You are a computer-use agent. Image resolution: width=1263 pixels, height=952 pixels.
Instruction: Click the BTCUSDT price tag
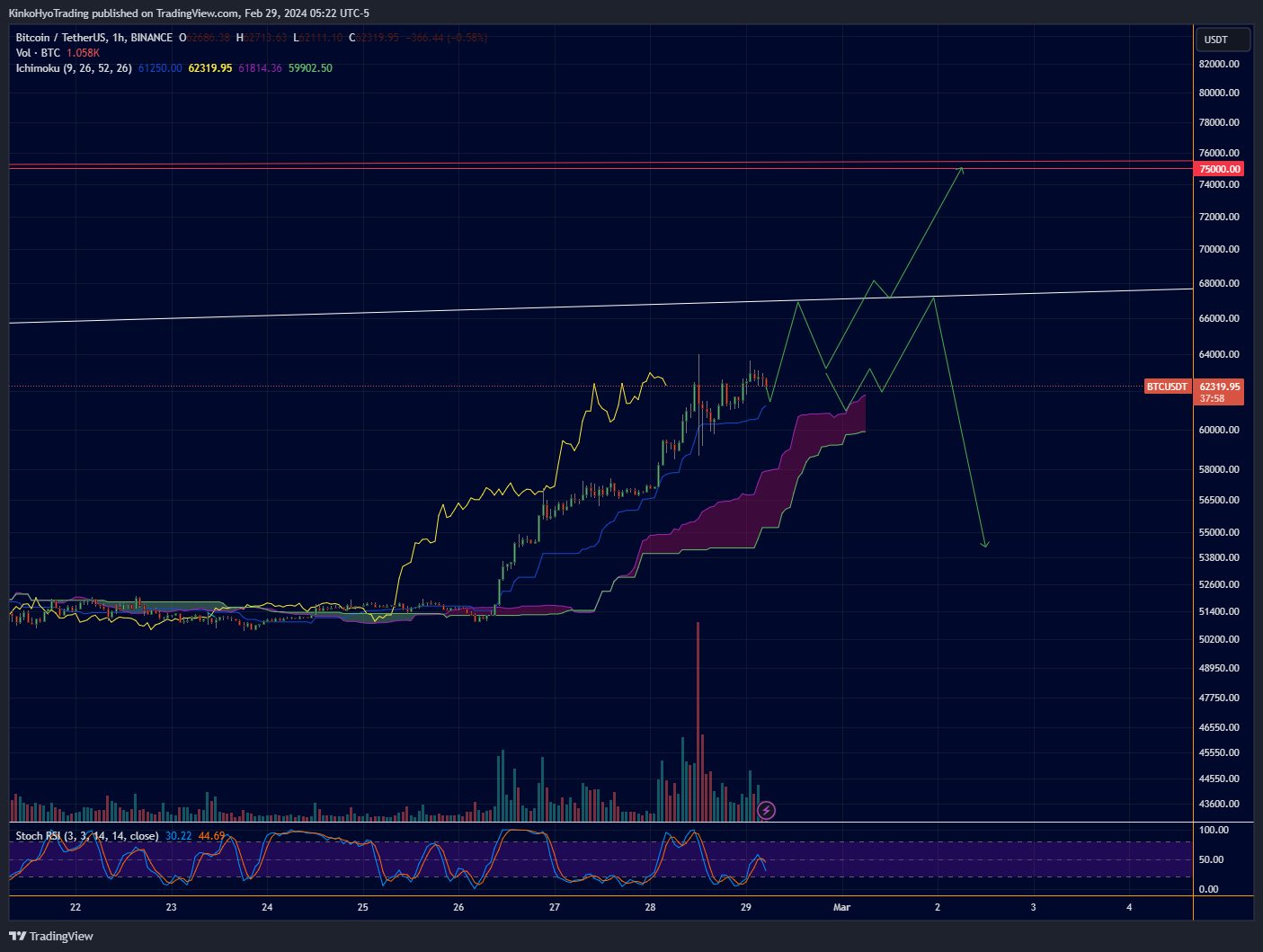(x=1167, y=387)
